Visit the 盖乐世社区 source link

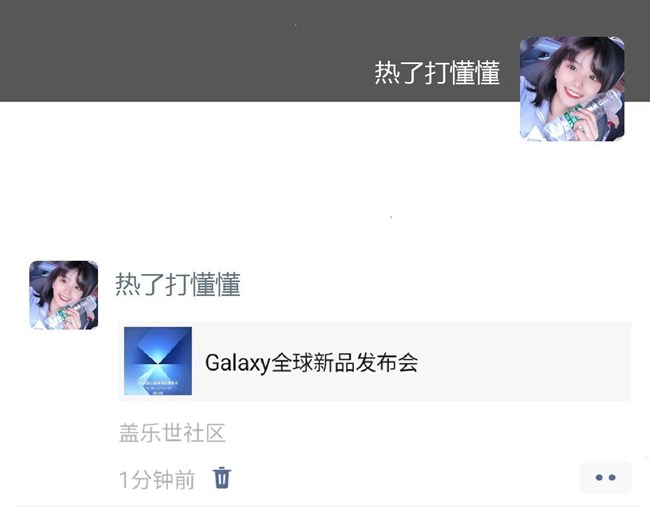(172, 433)
